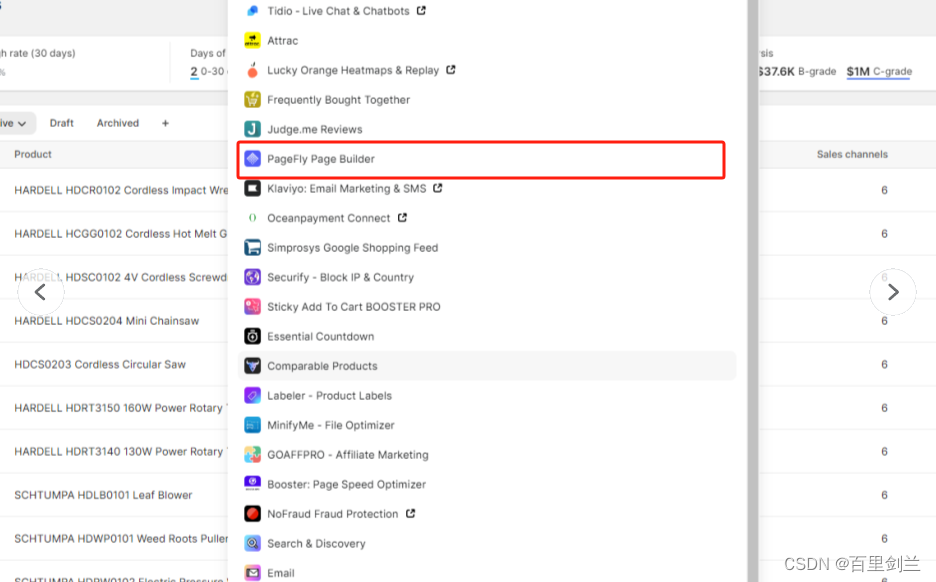Image resolution: width=936 pixels, height=582 pixels.
Task: Click the Labeler Product Labels icon
Action: pyautogui.click(x=253, y=395)
